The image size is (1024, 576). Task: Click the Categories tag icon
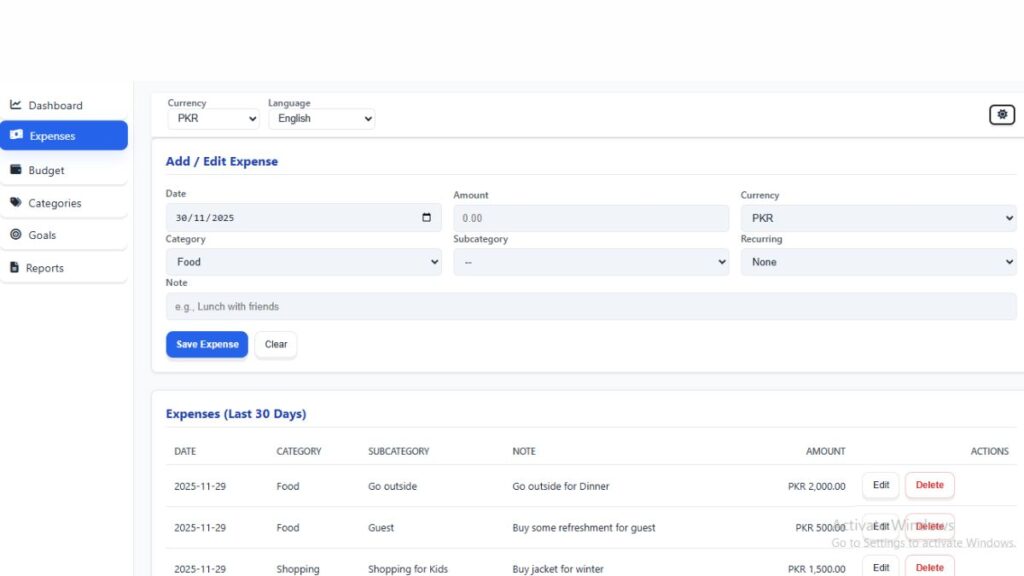(x=16, y=203)
